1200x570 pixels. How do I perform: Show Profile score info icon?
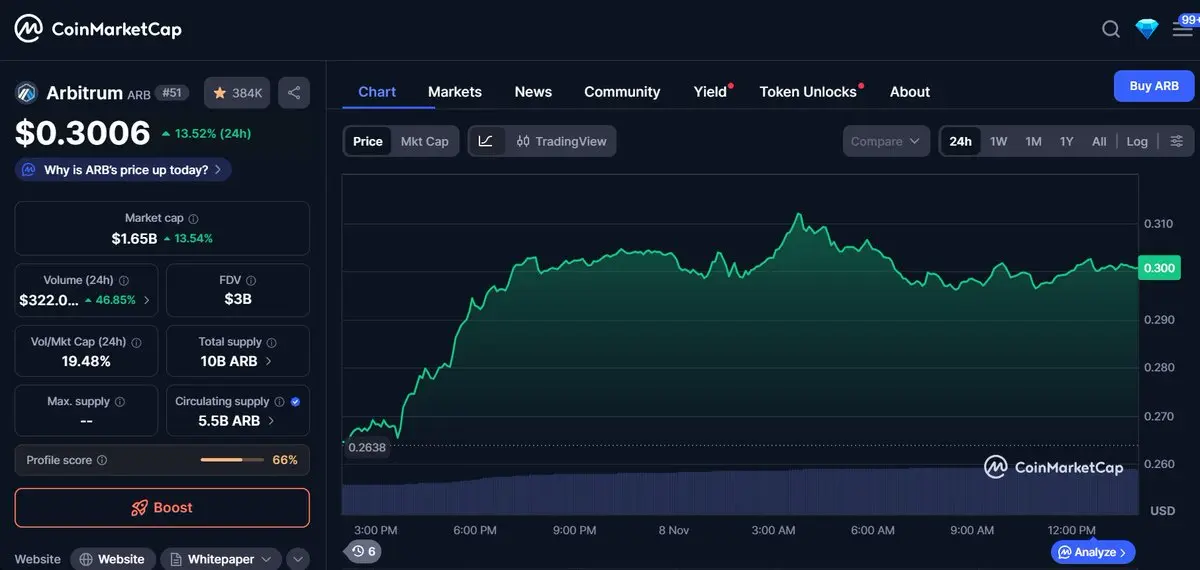(x=102, y=461)
